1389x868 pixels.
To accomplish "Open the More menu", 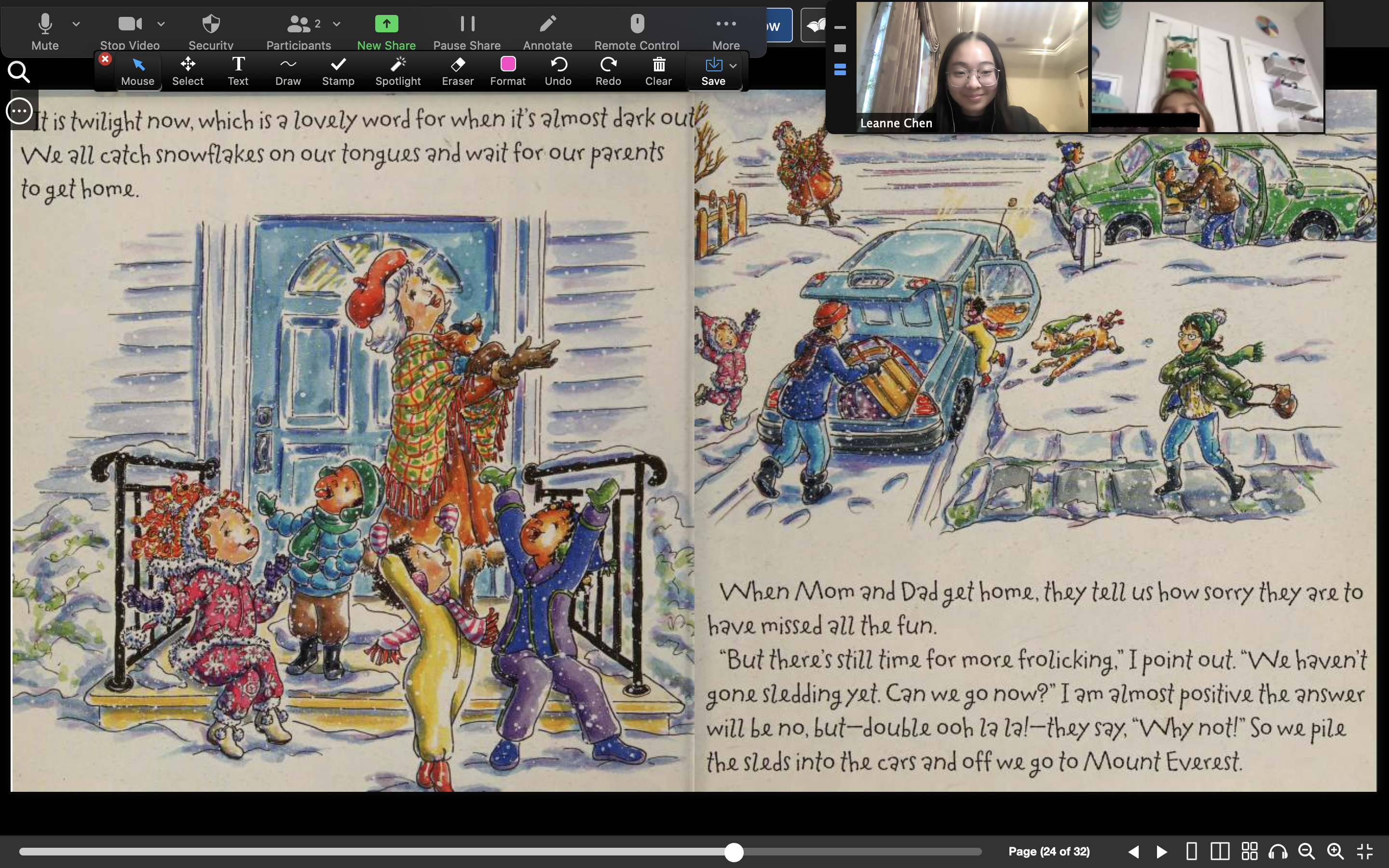I will tap(726, 31).
